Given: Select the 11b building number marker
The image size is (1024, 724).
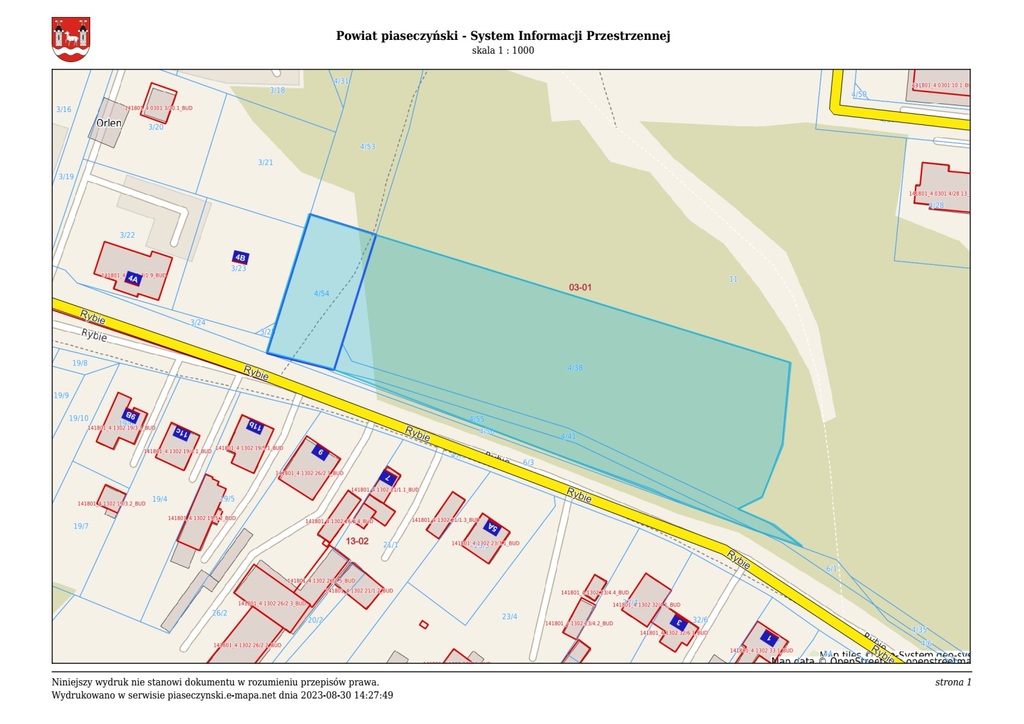Looking at the screenshot, I should (254, 427).
